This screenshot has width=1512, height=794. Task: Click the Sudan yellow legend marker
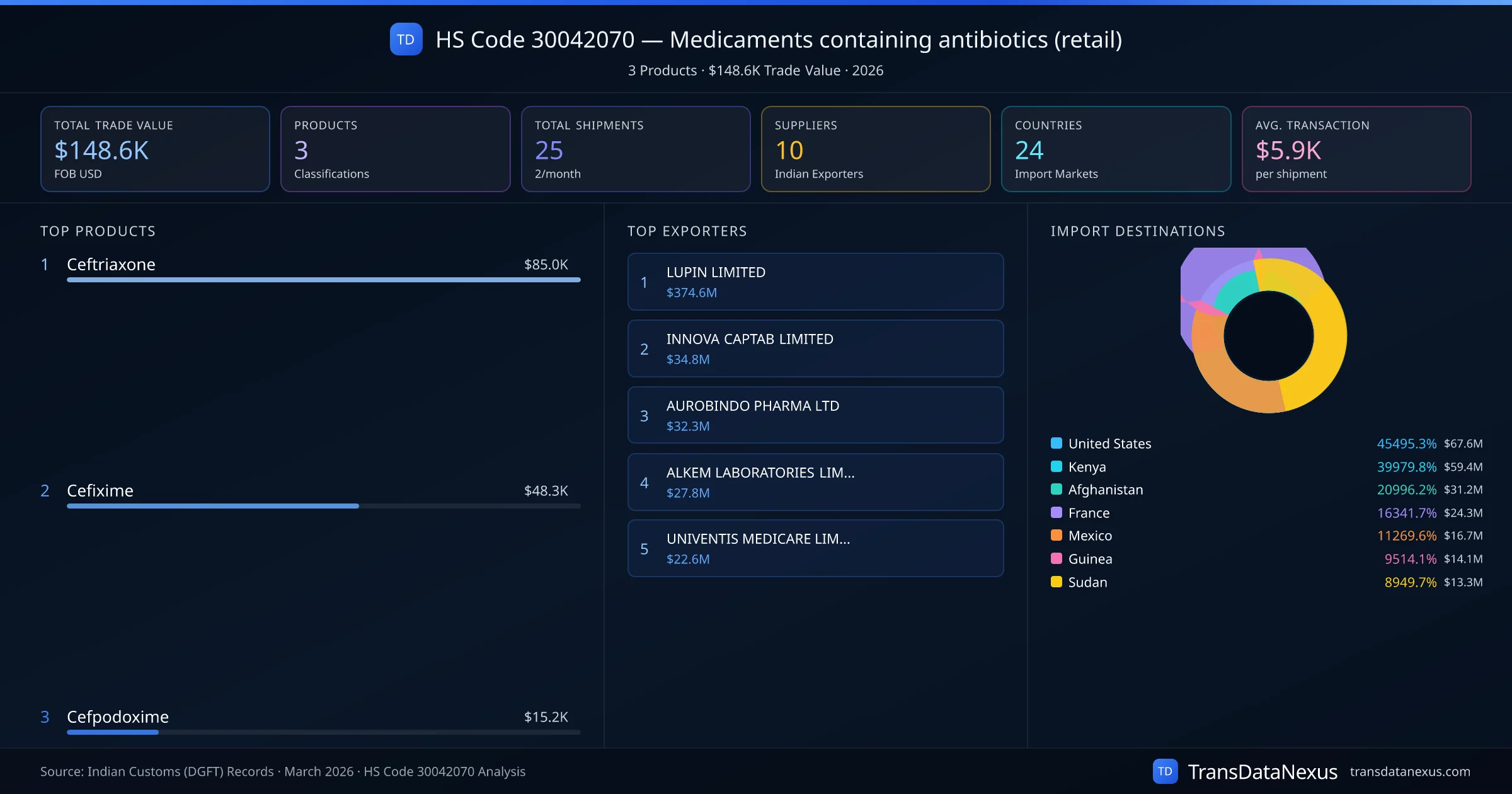1057,582
